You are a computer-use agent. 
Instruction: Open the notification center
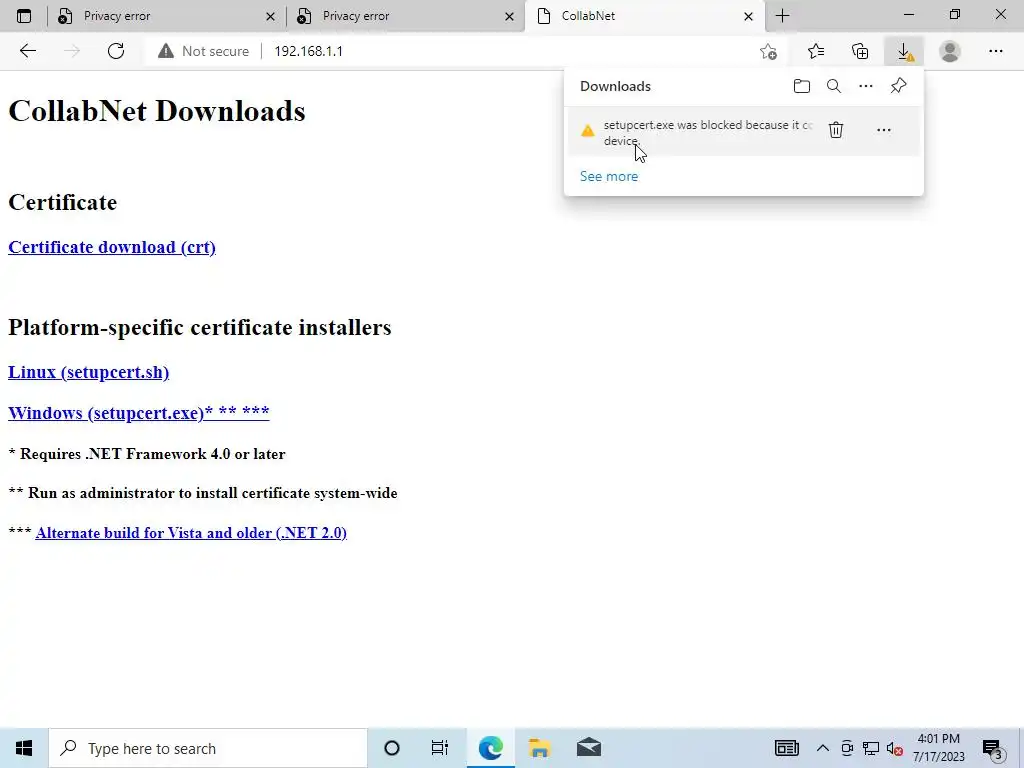[993, 749]
